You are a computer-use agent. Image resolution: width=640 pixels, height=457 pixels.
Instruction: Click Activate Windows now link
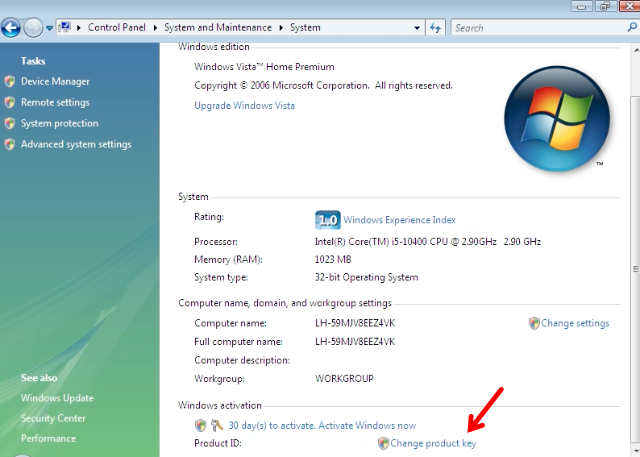(x=367, y=426)
